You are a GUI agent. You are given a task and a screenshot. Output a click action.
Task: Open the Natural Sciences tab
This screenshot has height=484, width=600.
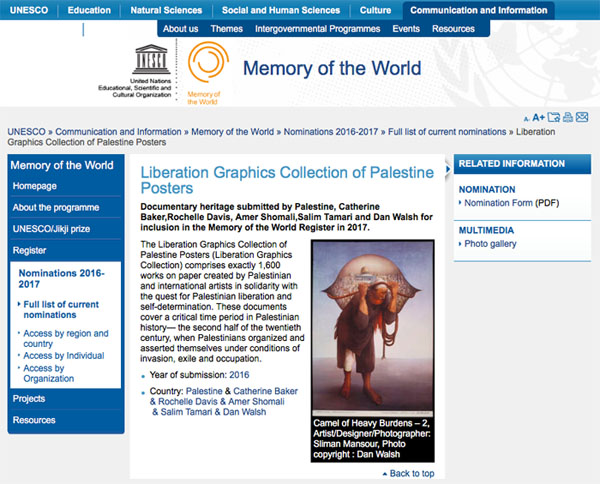pyautogui.click(x=166, y=10)
